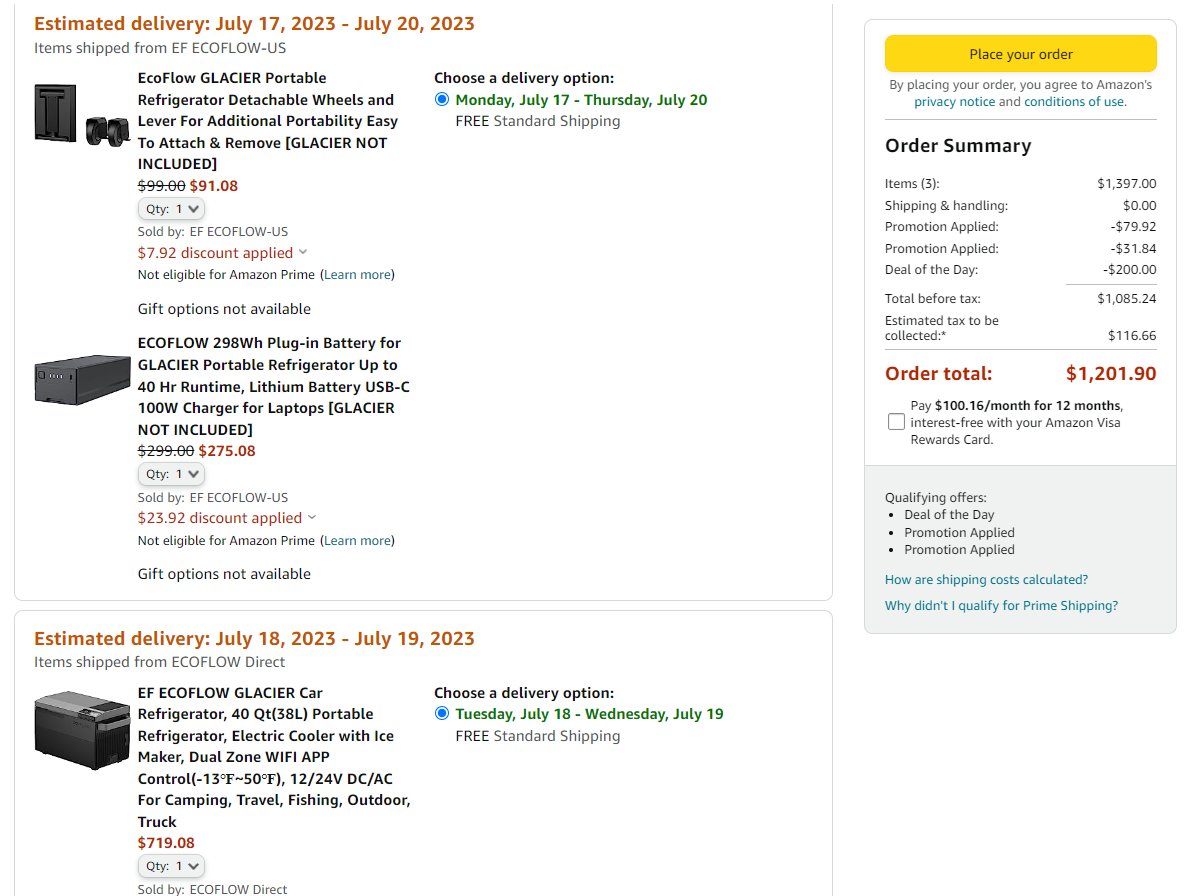The height and width of the screenshot is (896, 1188).
Task: Click Learn more under the Detachable Wheels item
Action: coord(358,275)
